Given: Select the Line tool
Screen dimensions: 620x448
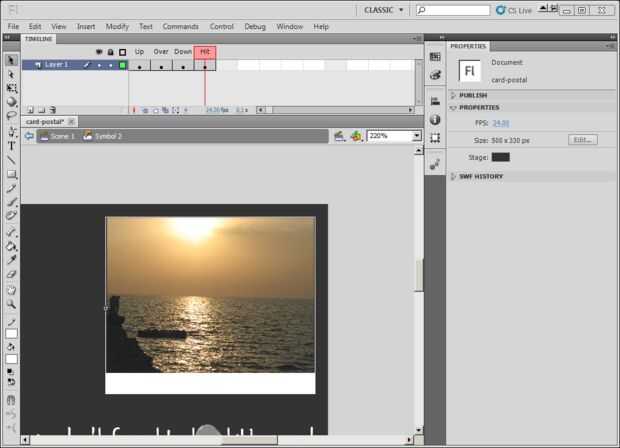Looking at the screenshot, I should [11, 160].
